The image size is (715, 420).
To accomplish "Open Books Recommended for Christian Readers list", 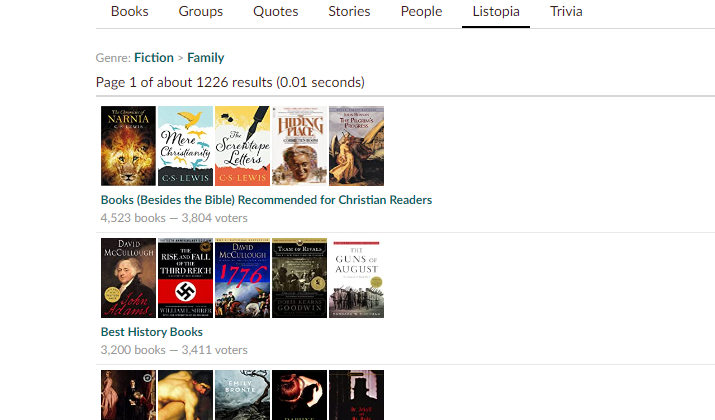I will pyautogui.click(x=266, y=200).
